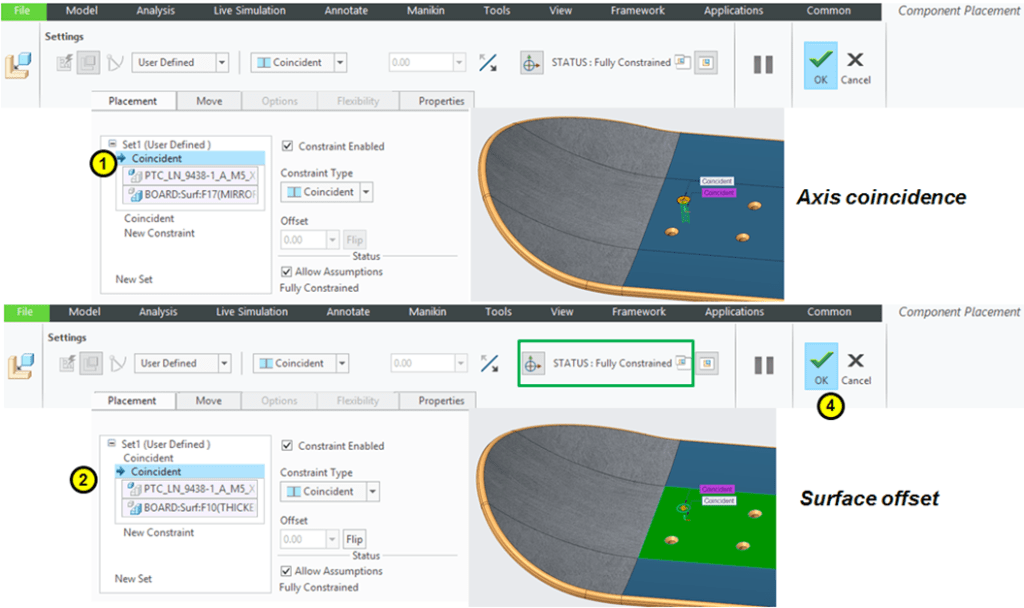The height and width of the screenshot is (608, 1024).
Task: Open the Constraint Type dropdown in the Surface offset panel
Action: [x=372, y=492]
